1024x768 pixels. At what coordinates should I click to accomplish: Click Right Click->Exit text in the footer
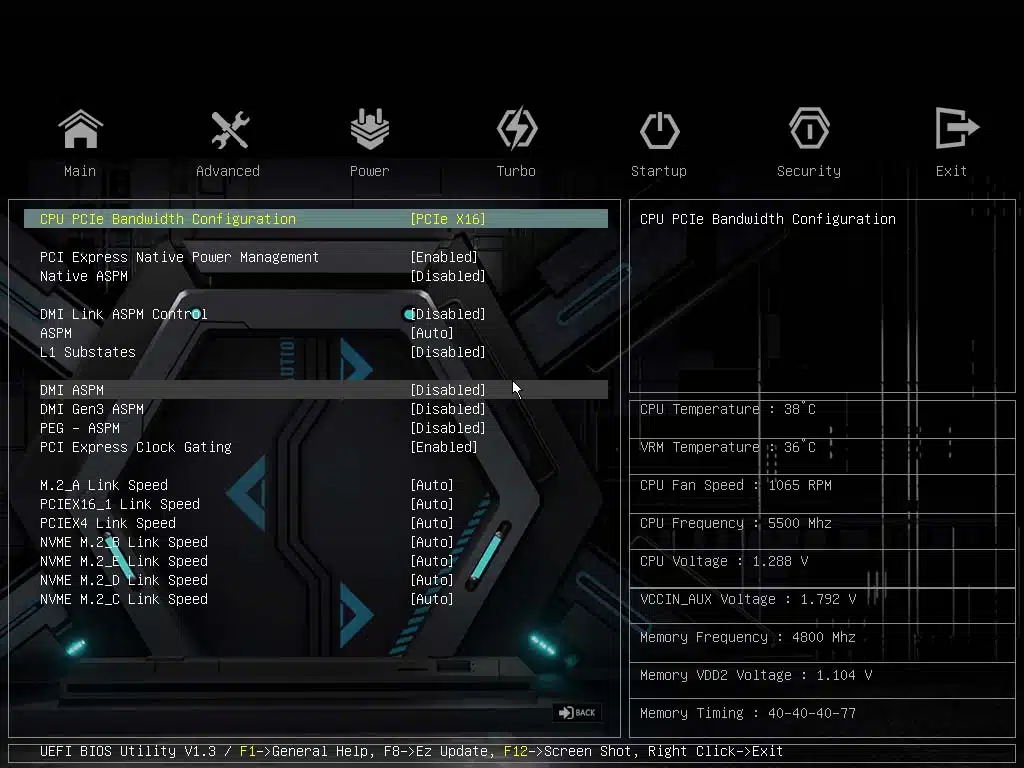pyautogui.click(x=715, y=751)
